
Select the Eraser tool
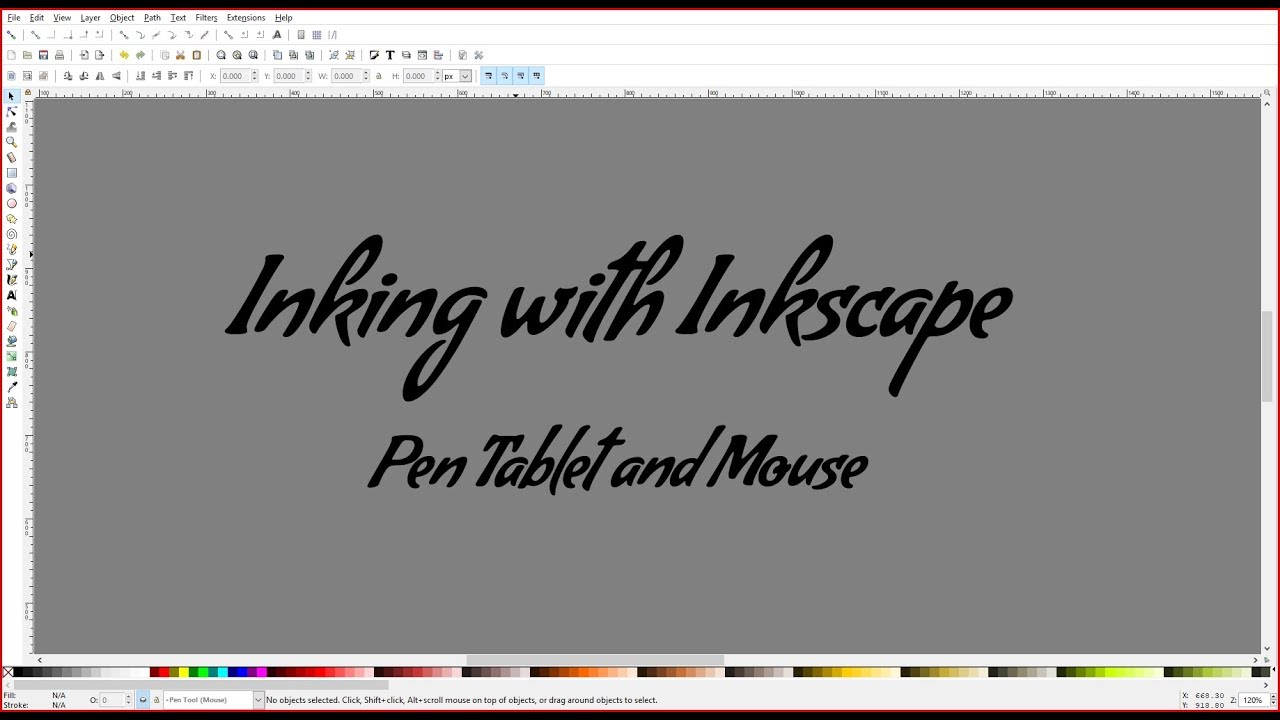[x=11, y=326]
